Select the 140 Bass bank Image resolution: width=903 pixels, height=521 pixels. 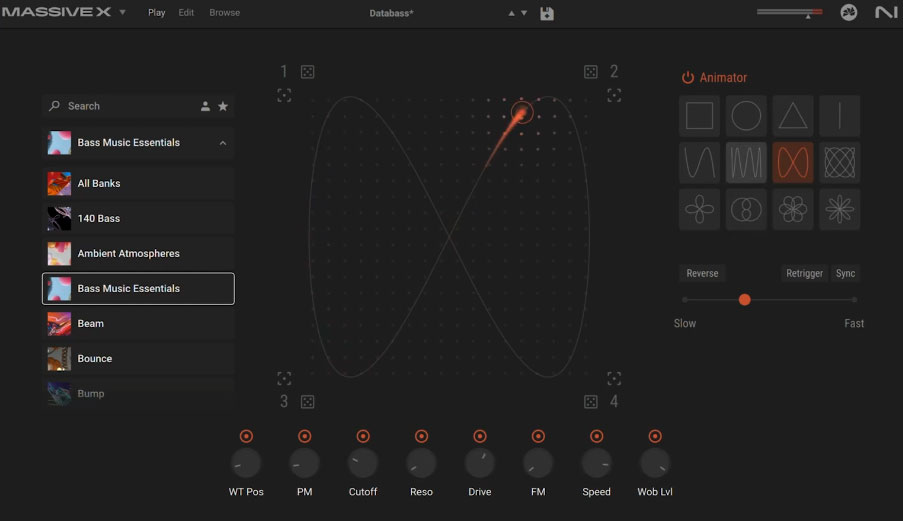coord(138,219)
